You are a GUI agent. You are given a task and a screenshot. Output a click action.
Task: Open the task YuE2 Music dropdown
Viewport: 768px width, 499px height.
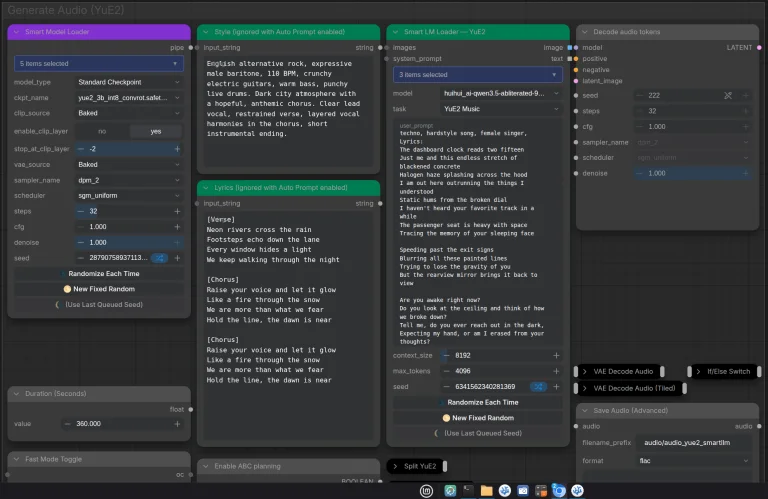501,109
